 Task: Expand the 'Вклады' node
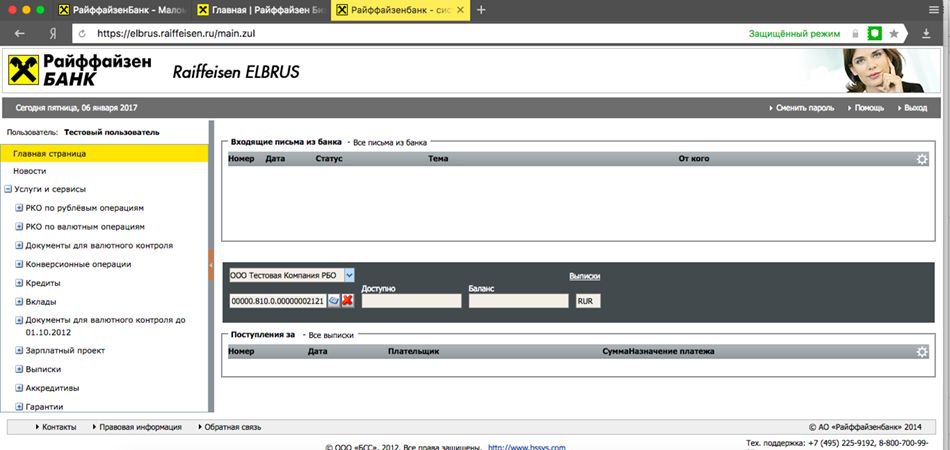click(19, 302)
